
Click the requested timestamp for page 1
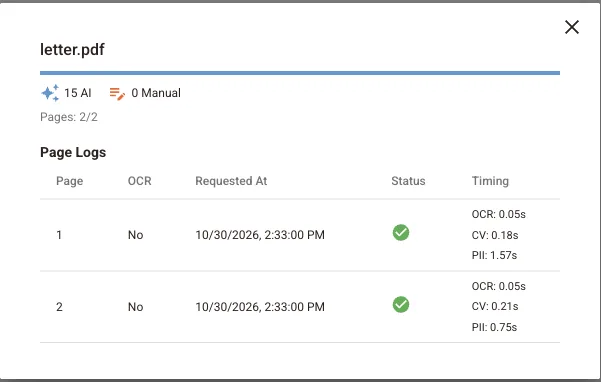pos(260,235)
